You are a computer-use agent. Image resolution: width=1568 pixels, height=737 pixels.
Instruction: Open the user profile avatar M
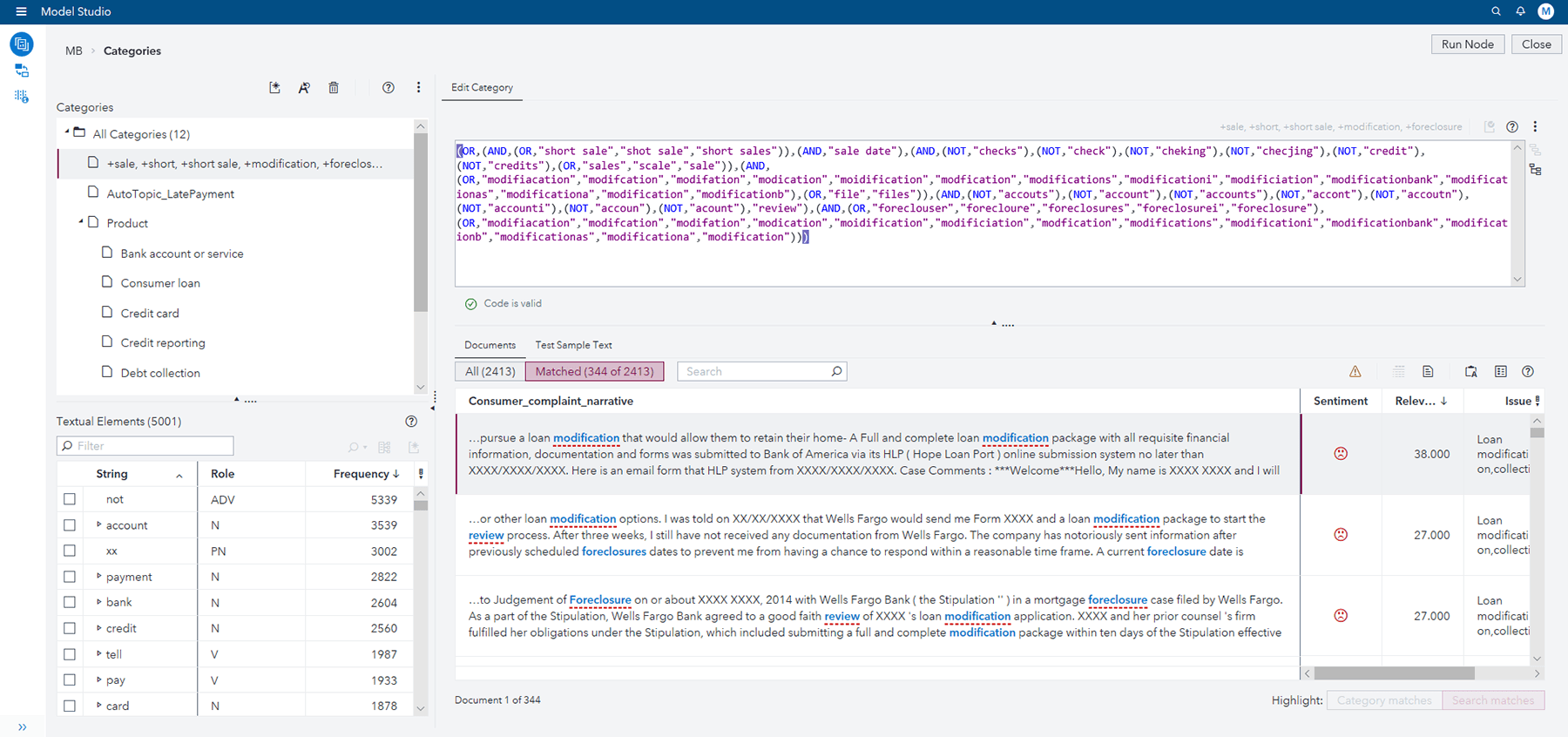1545,11
